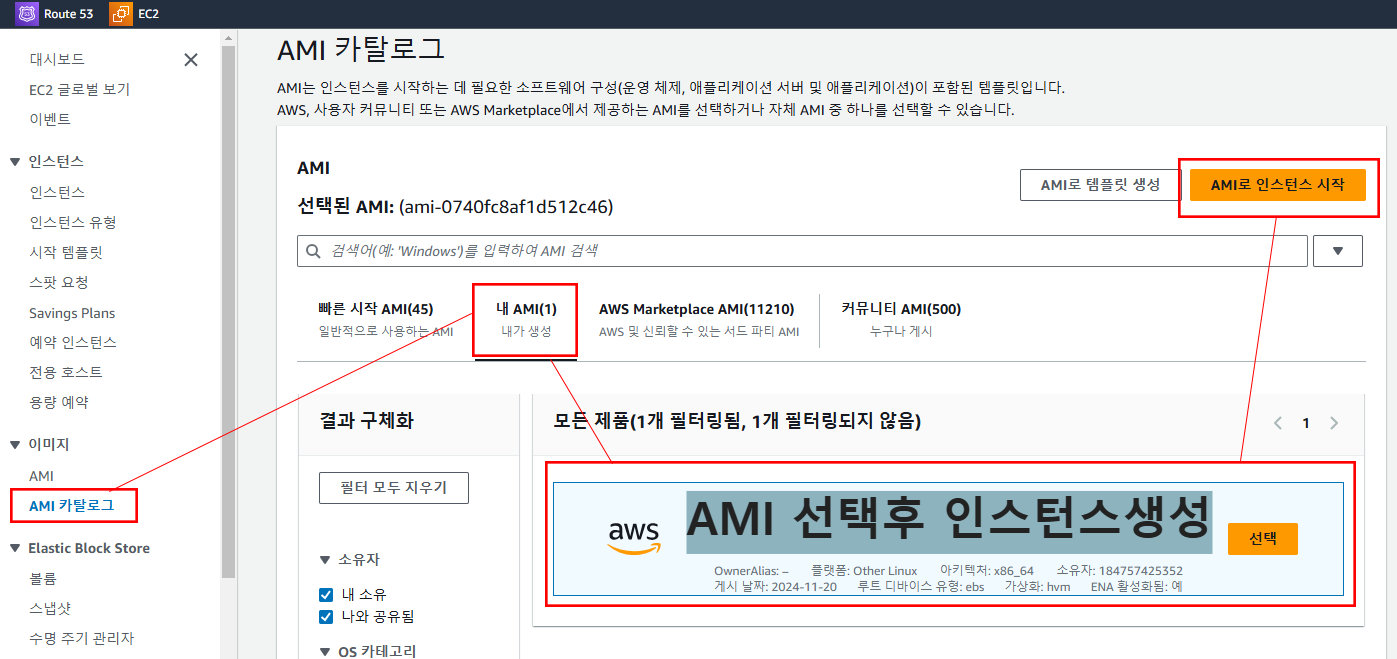Focus the AMI search input field

point(802,251)
